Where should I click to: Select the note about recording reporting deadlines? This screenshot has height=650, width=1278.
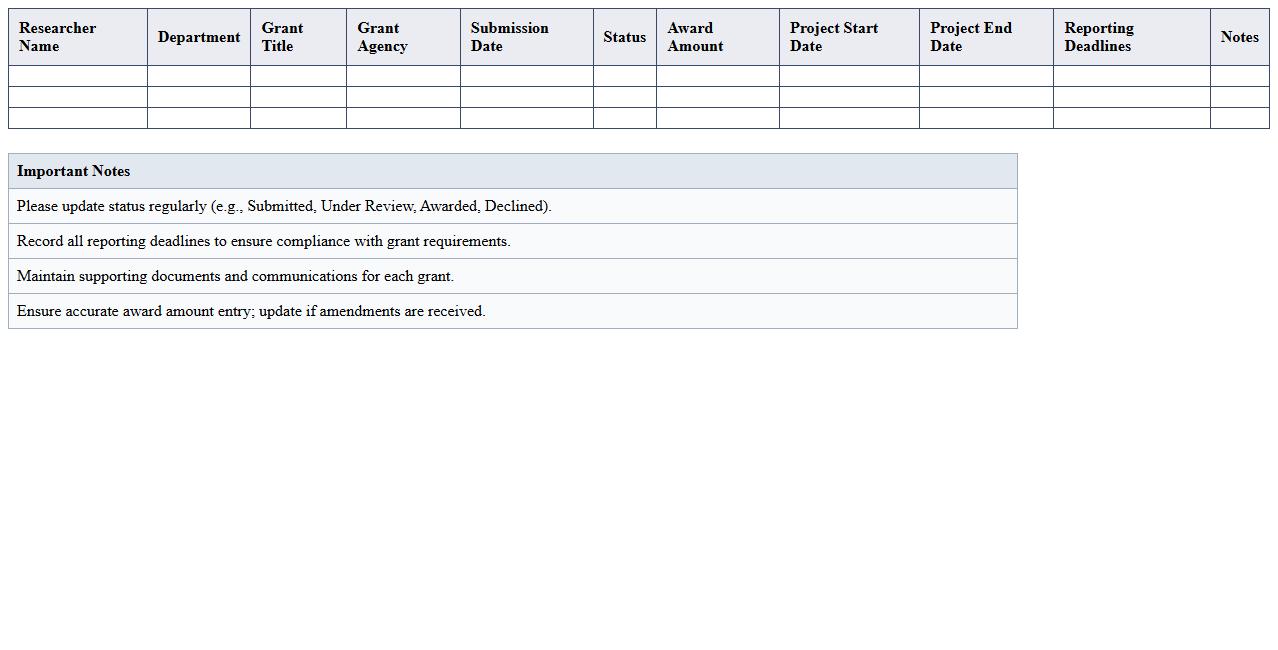point(264,241)
